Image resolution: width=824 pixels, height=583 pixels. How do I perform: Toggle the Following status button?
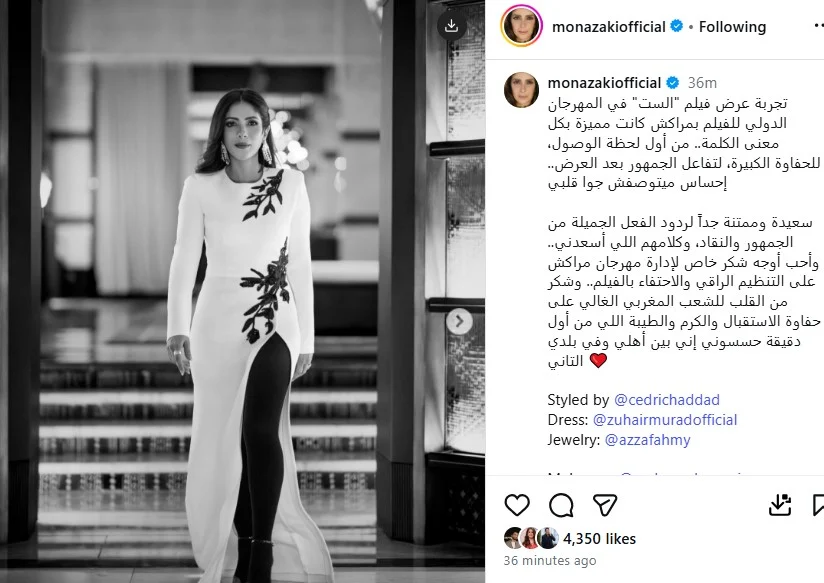(x=732, y=27)
